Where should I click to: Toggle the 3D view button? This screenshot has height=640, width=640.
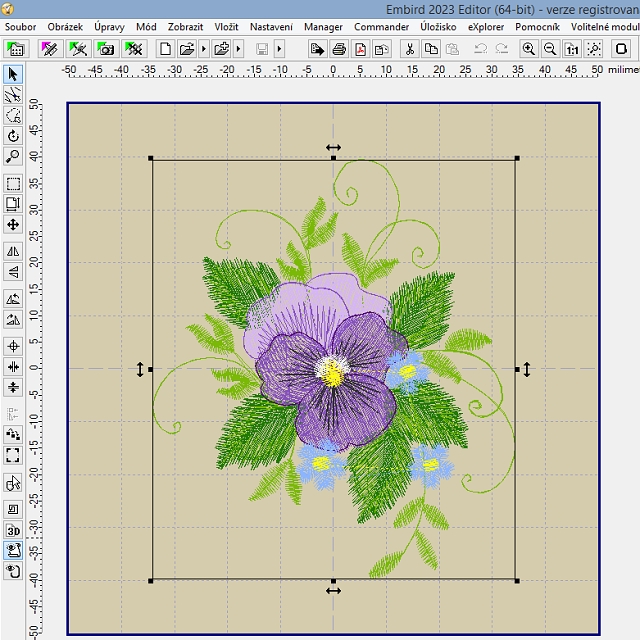tap(13, 530)
